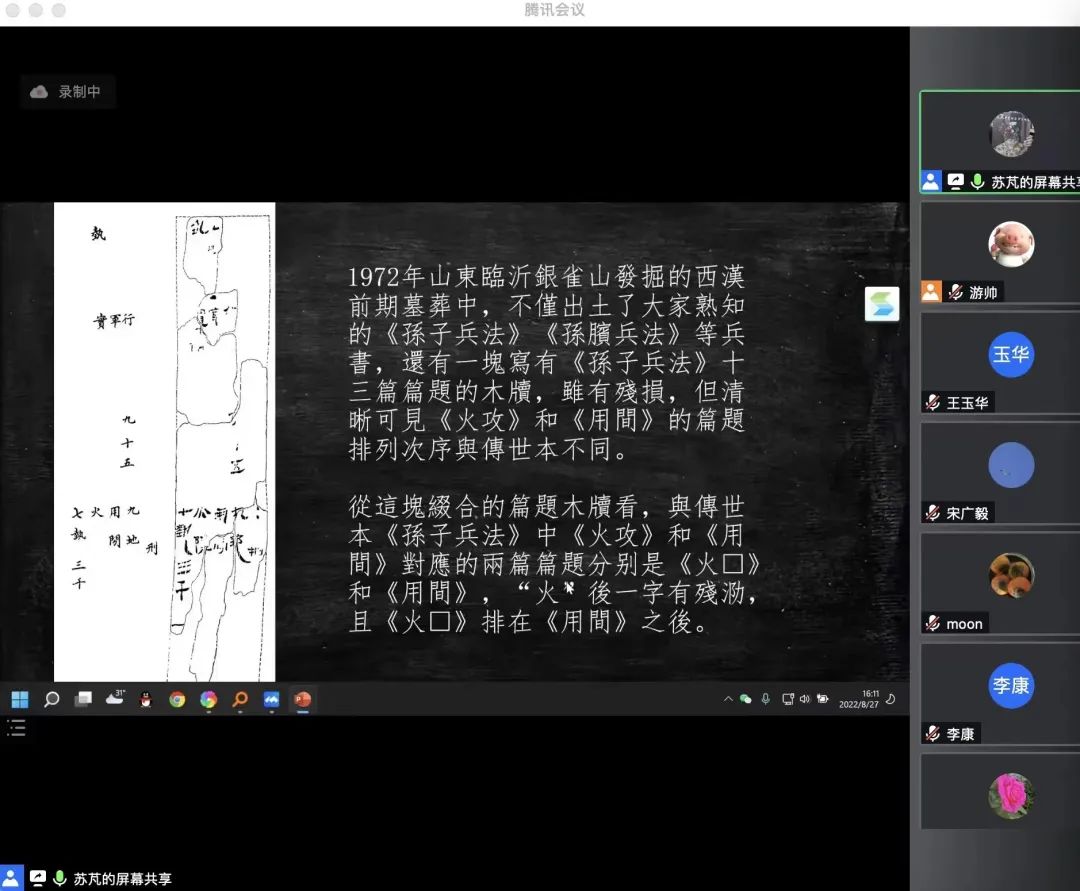Click the taskbar Search magnifier icon
Image resolution: width=1080 pixels, height=891 pixels.
click(x=52, y=699)
